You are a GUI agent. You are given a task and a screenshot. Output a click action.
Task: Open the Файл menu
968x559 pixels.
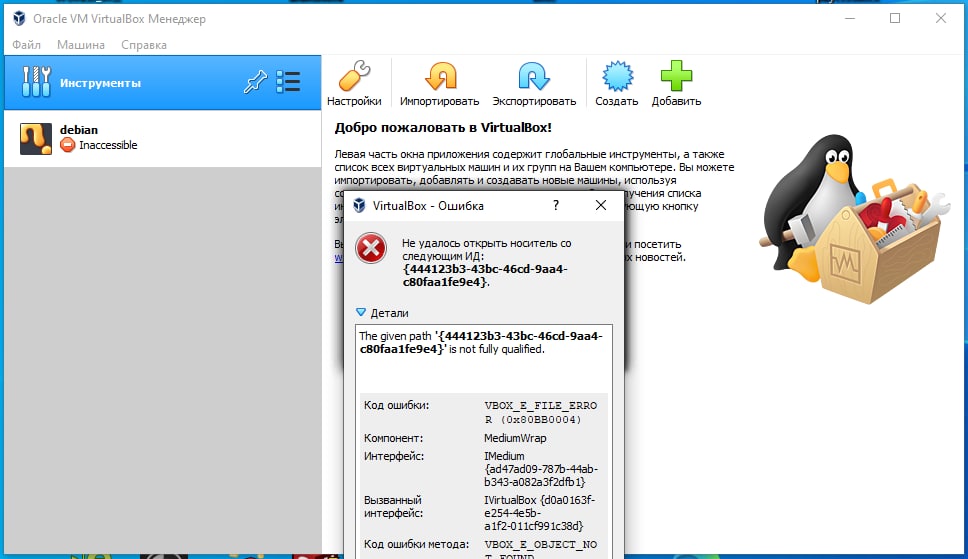pos(27,44)
